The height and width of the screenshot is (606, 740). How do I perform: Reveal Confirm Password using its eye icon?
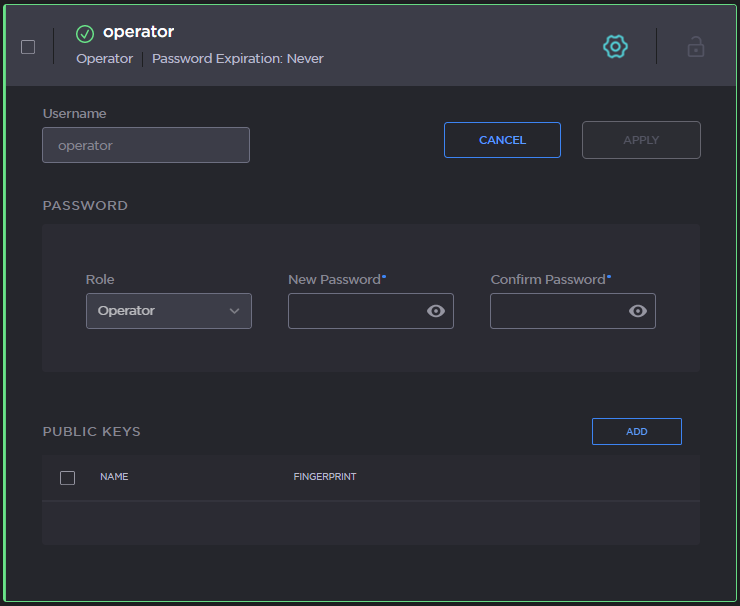point(637,311)
